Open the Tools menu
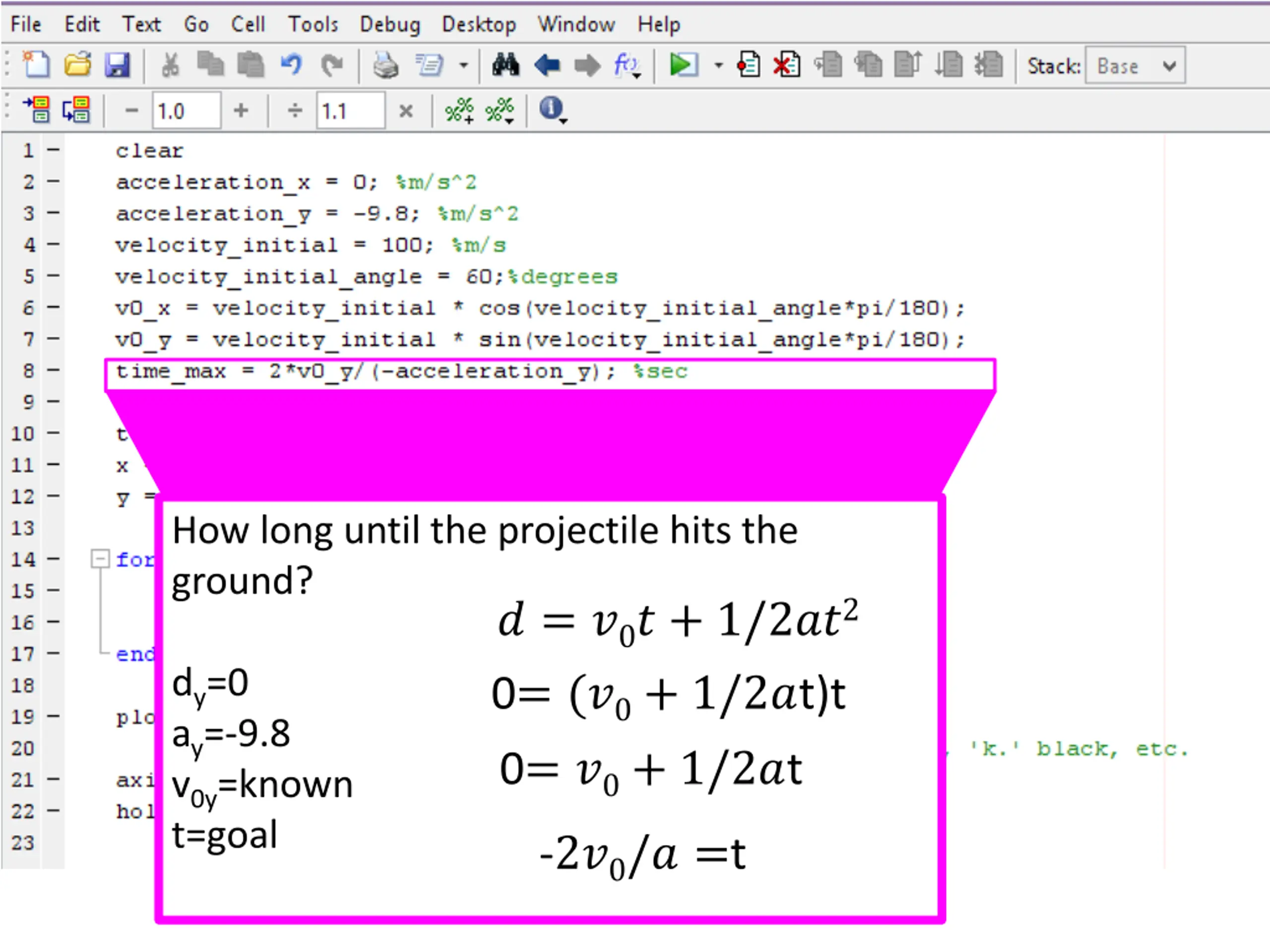 (313, 25)
